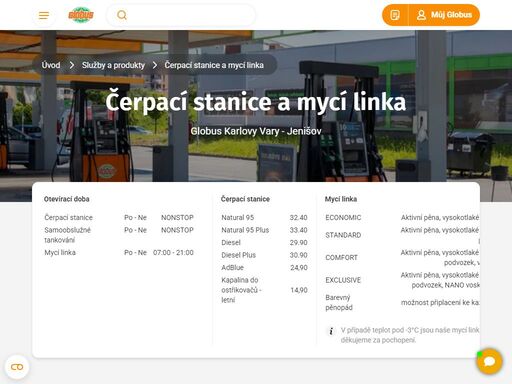Viewport: 512px width, 384px height.
Task: Click the first breadcrumb chevron separator
Action: click(x=71, y=65)
